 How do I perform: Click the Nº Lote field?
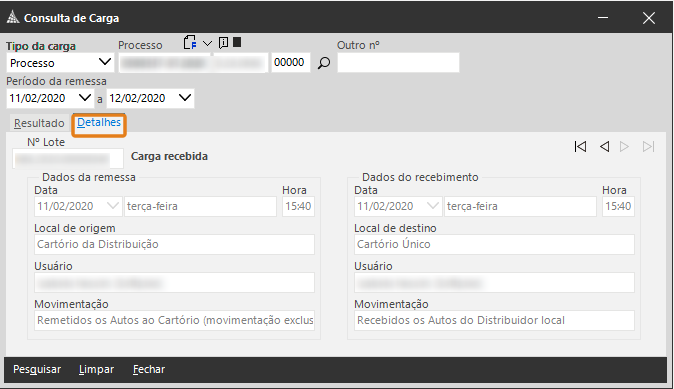click(68, 159)
